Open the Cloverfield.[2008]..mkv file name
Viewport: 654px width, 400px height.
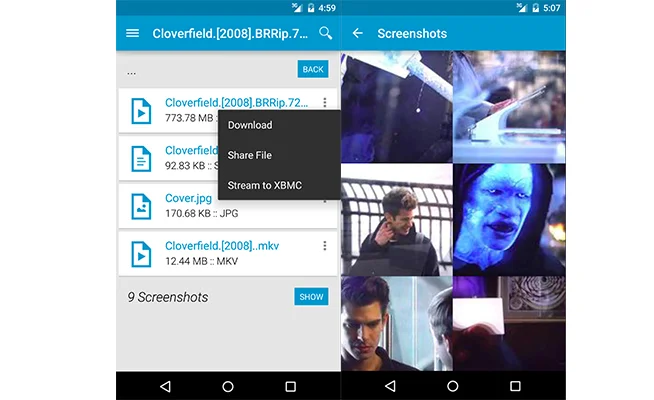pyautogui.click(x=222, y=246)
